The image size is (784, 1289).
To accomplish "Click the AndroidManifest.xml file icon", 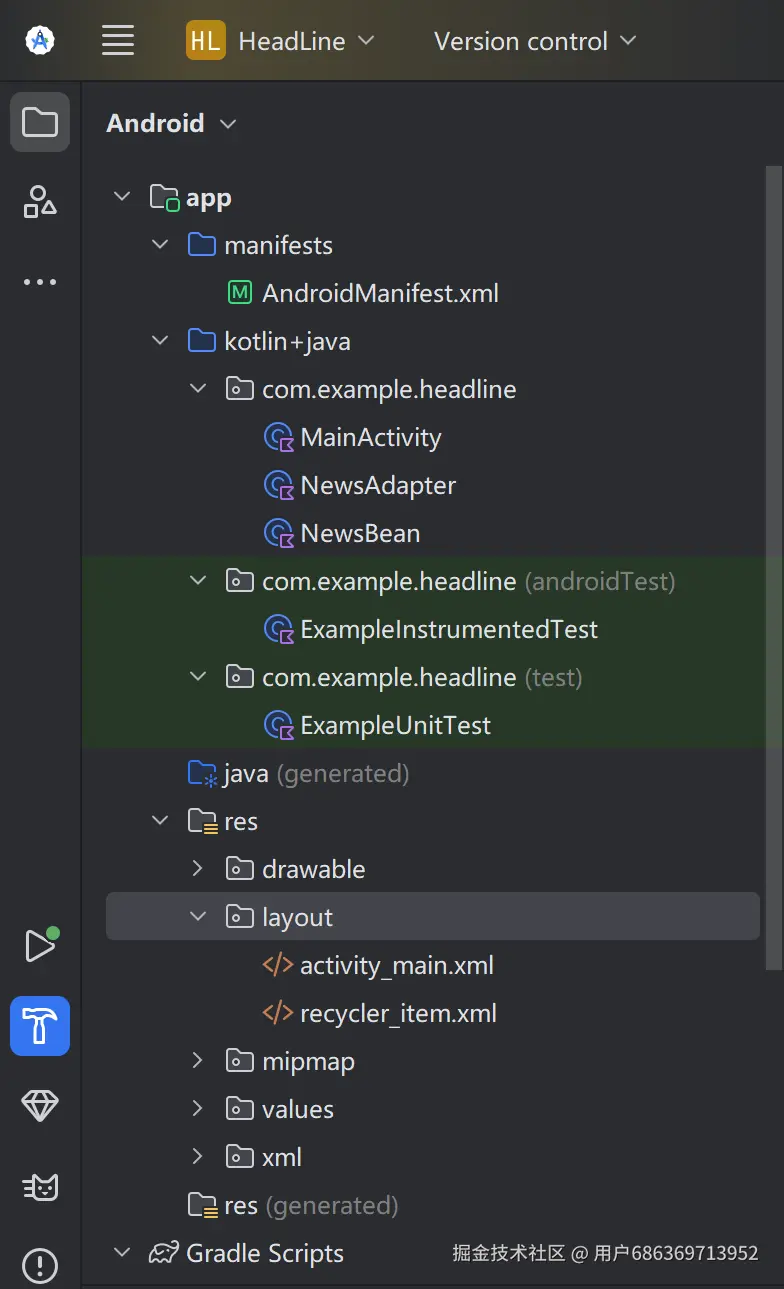I will pyautogui.click(x=240, y=293).
